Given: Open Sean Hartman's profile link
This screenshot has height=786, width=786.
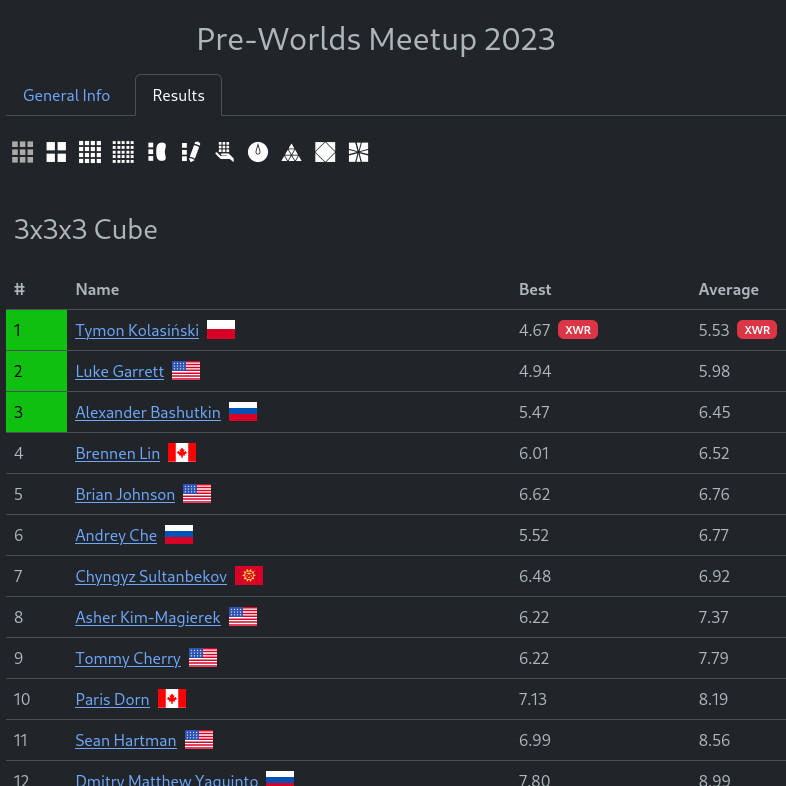Looking at the screenshot, I should coord(126,740).
